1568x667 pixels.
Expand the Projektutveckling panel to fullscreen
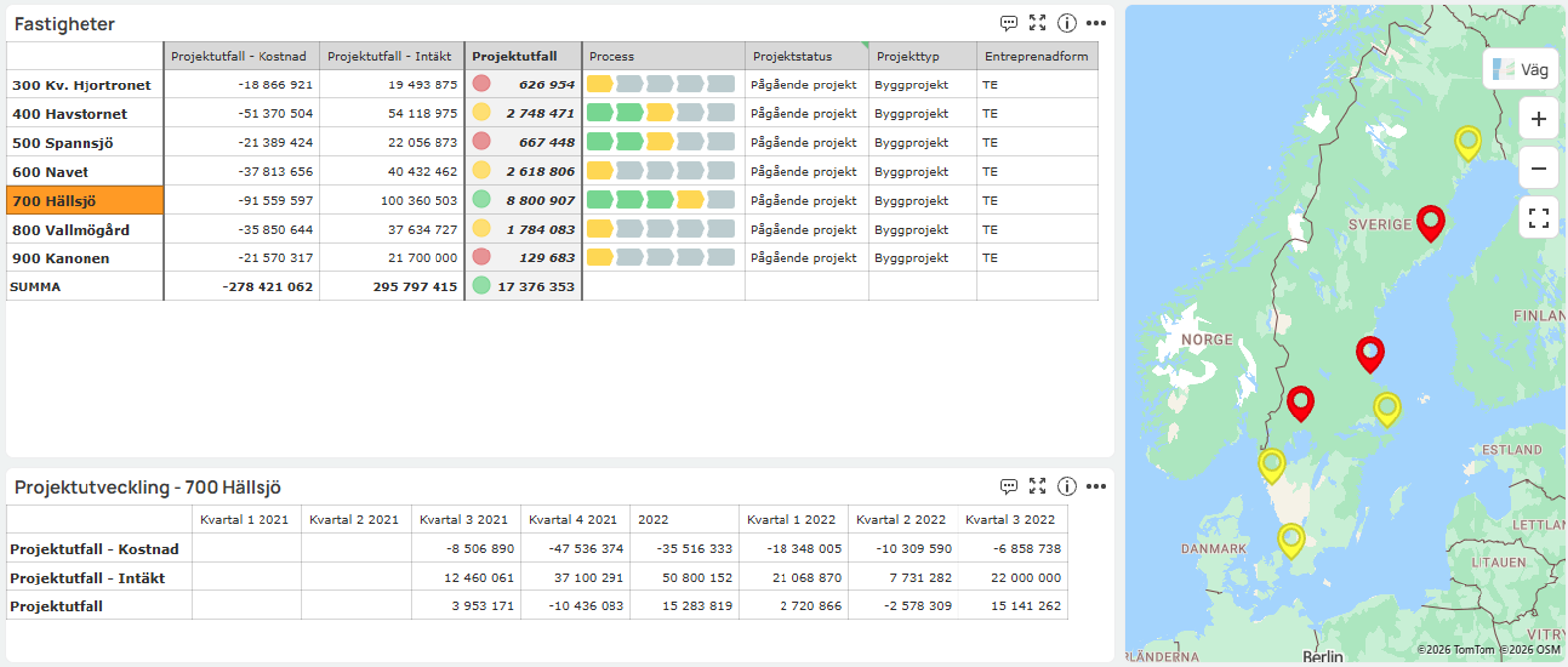1037,486
